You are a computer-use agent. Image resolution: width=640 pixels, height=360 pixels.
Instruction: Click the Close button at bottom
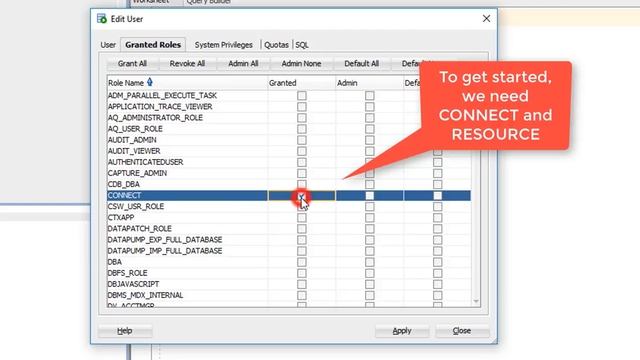coord(462,331)
